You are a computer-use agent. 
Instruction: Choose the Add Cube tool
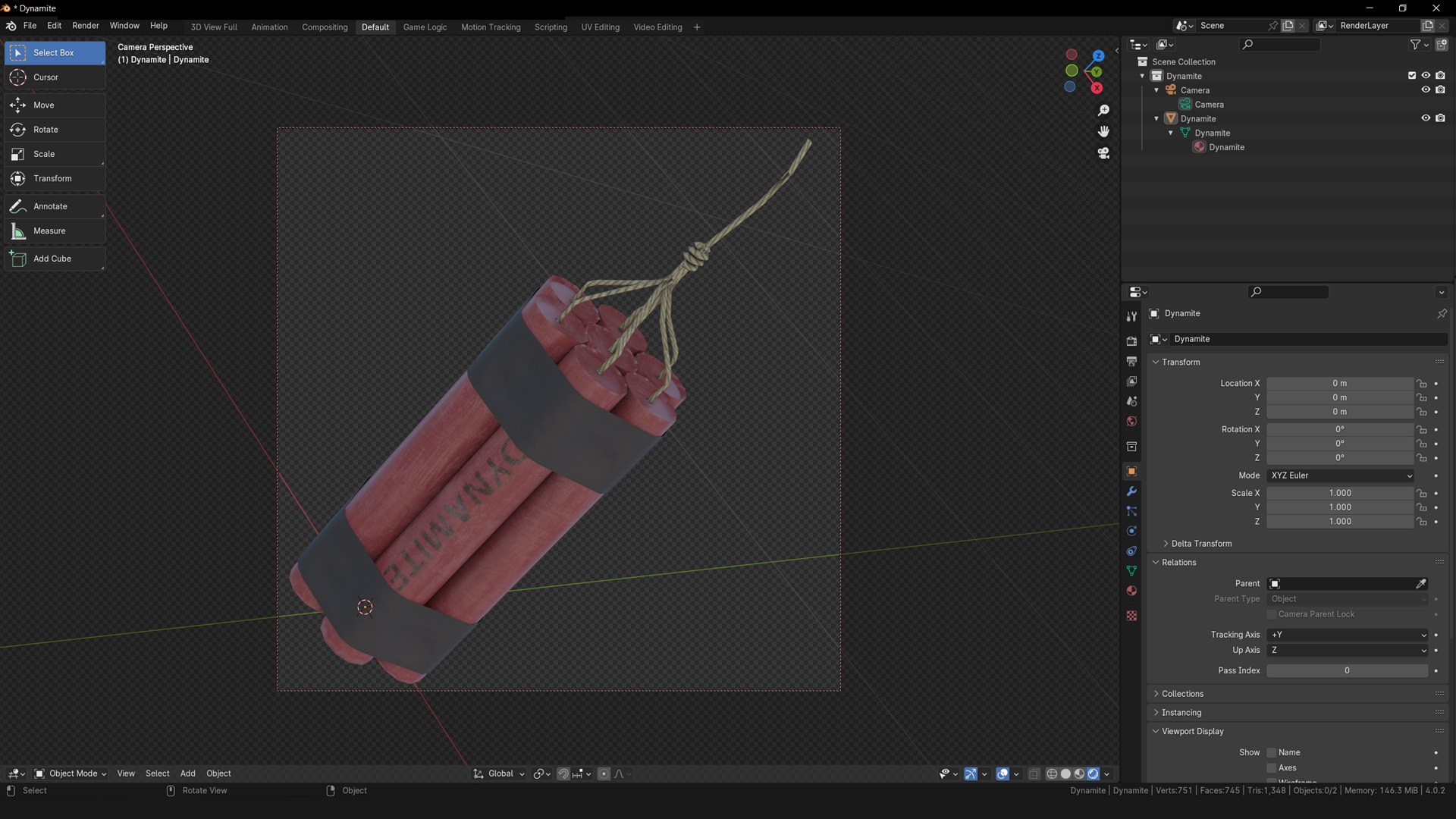(55, 259)
